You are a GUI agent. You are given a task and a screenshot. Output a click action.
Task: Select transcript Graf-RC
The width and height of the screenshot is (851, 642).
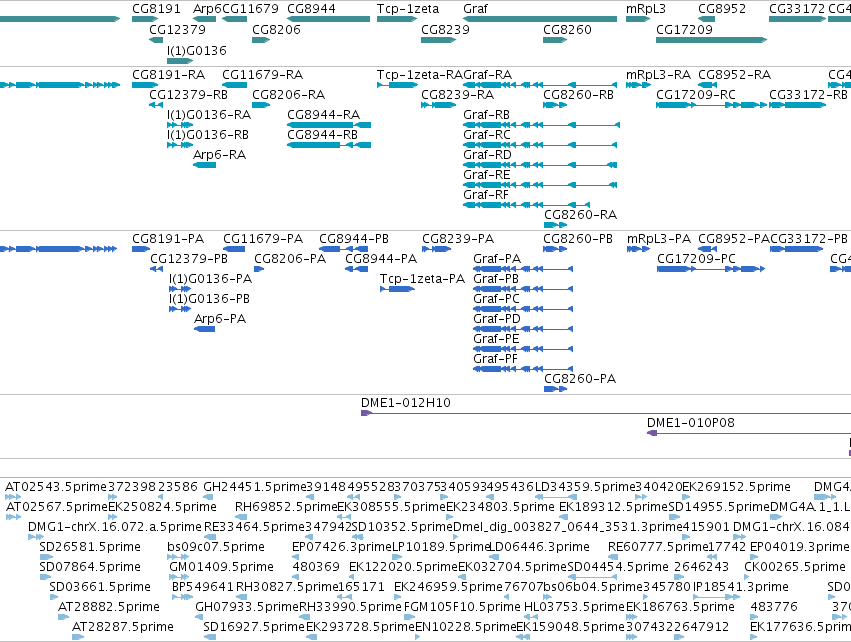pos(540,145)
